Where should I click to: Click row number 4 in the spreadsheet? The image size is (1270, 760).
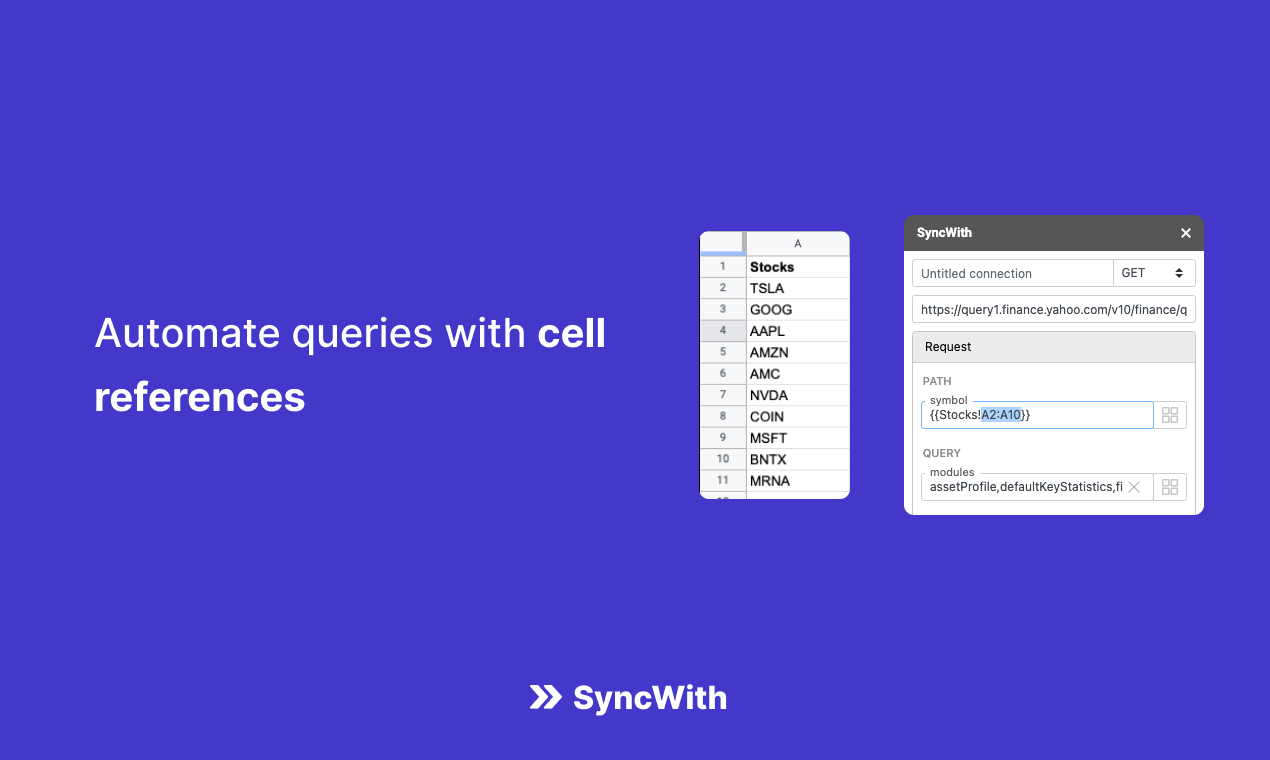point(722,330)
